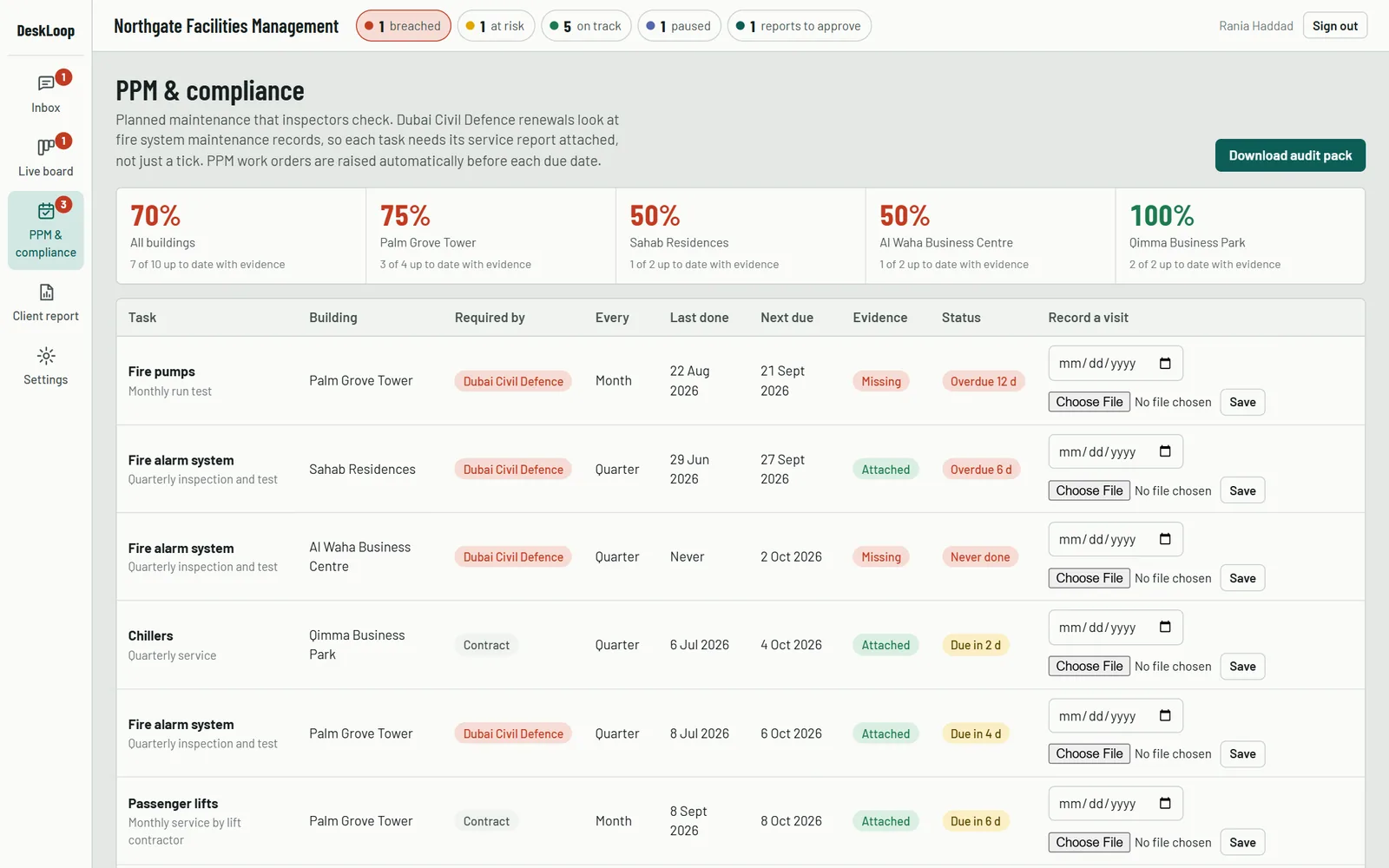
Task: Click the Overdue 12 d status badge
Action: click(x=983, y=381)
